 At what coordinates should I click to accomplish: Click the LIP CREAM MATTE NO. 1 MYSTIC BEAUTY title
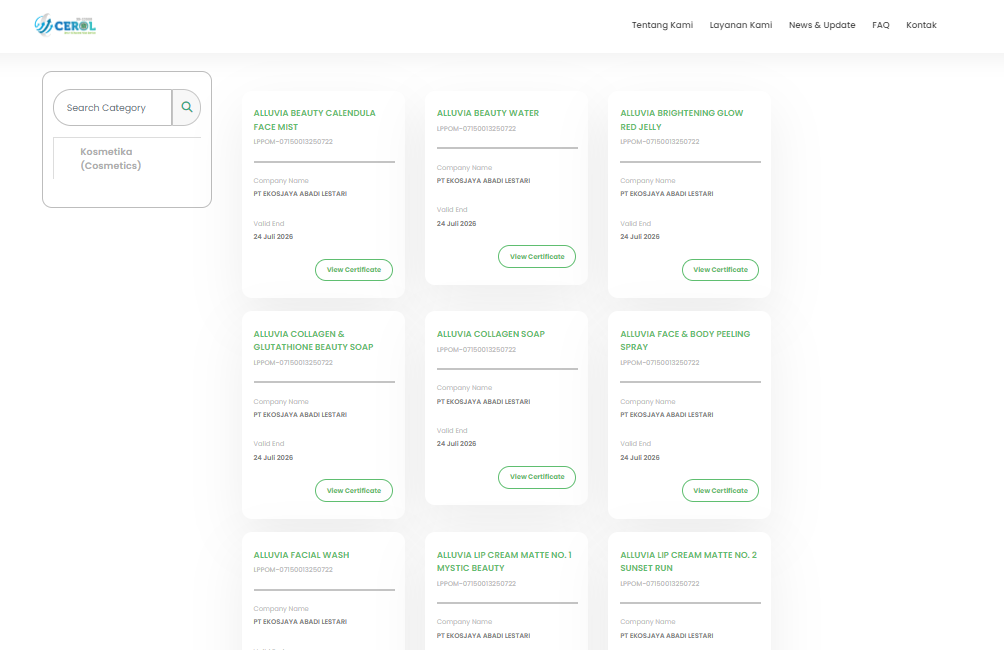point(504,561)
